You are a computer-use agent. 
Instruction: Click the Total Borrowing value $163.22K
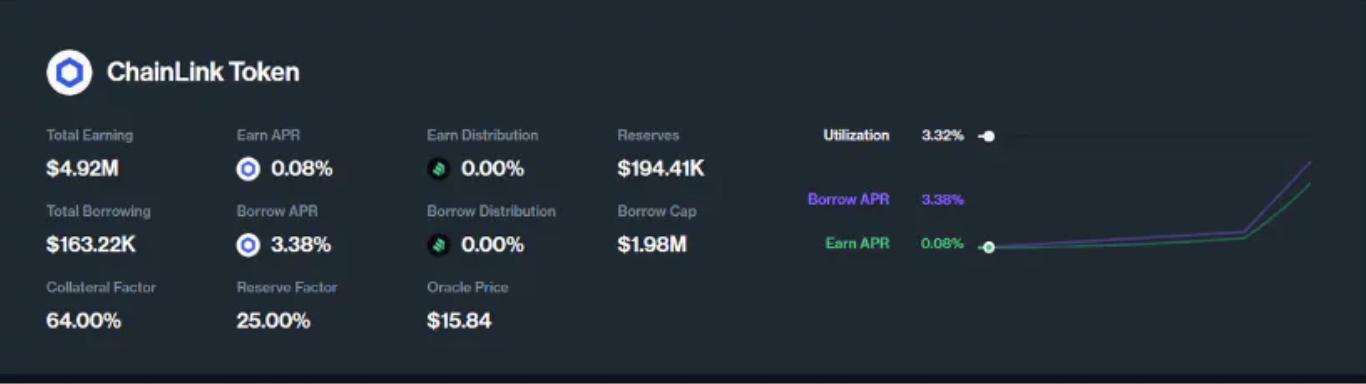(x=91, y=245)
